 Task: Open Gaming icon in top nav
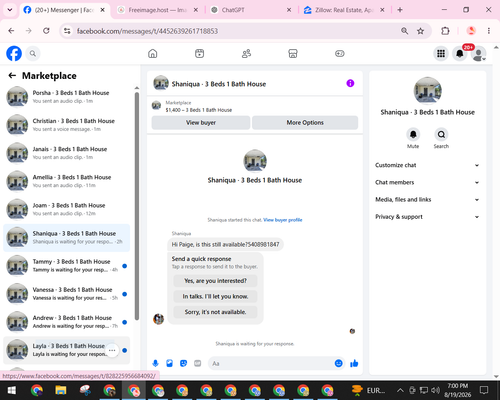pos(340,53)
